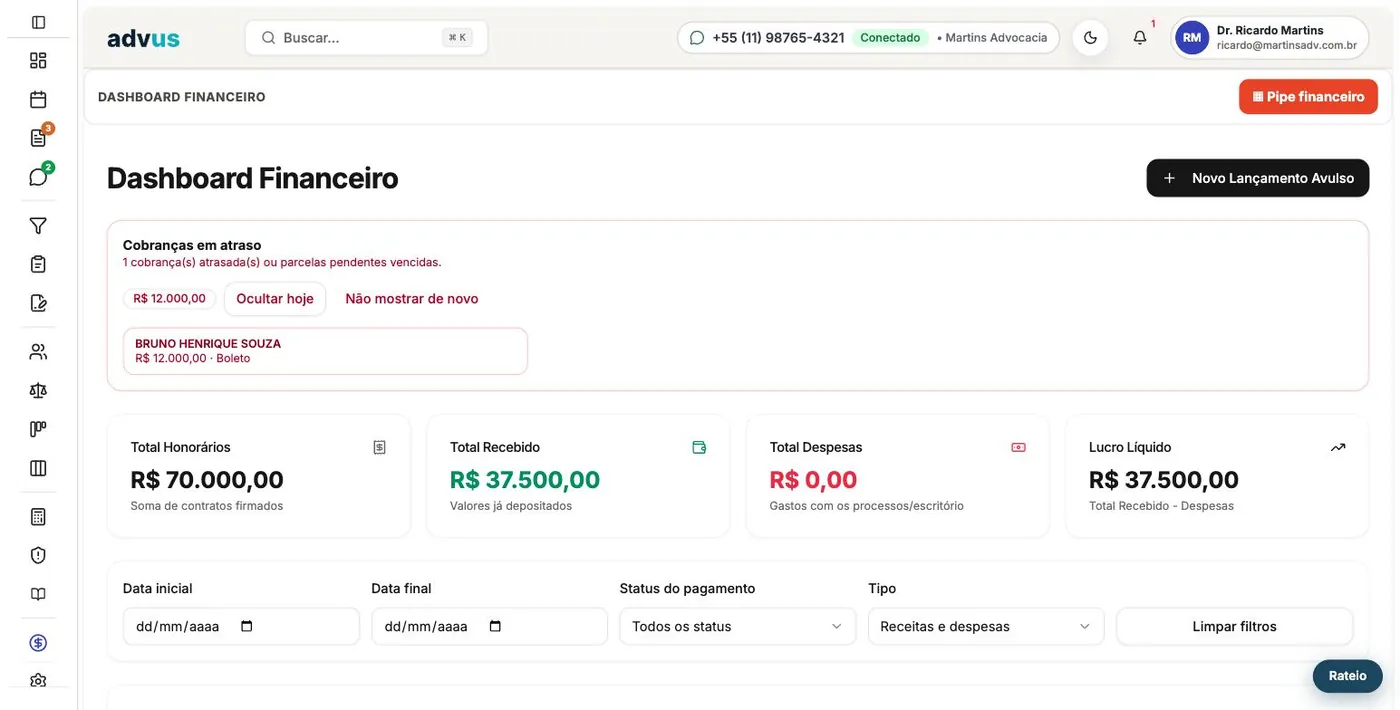This screenshot has width=1400, height=710.
Task: Click the Total Honorários receipt icon
Action: (x=379, y=447)
